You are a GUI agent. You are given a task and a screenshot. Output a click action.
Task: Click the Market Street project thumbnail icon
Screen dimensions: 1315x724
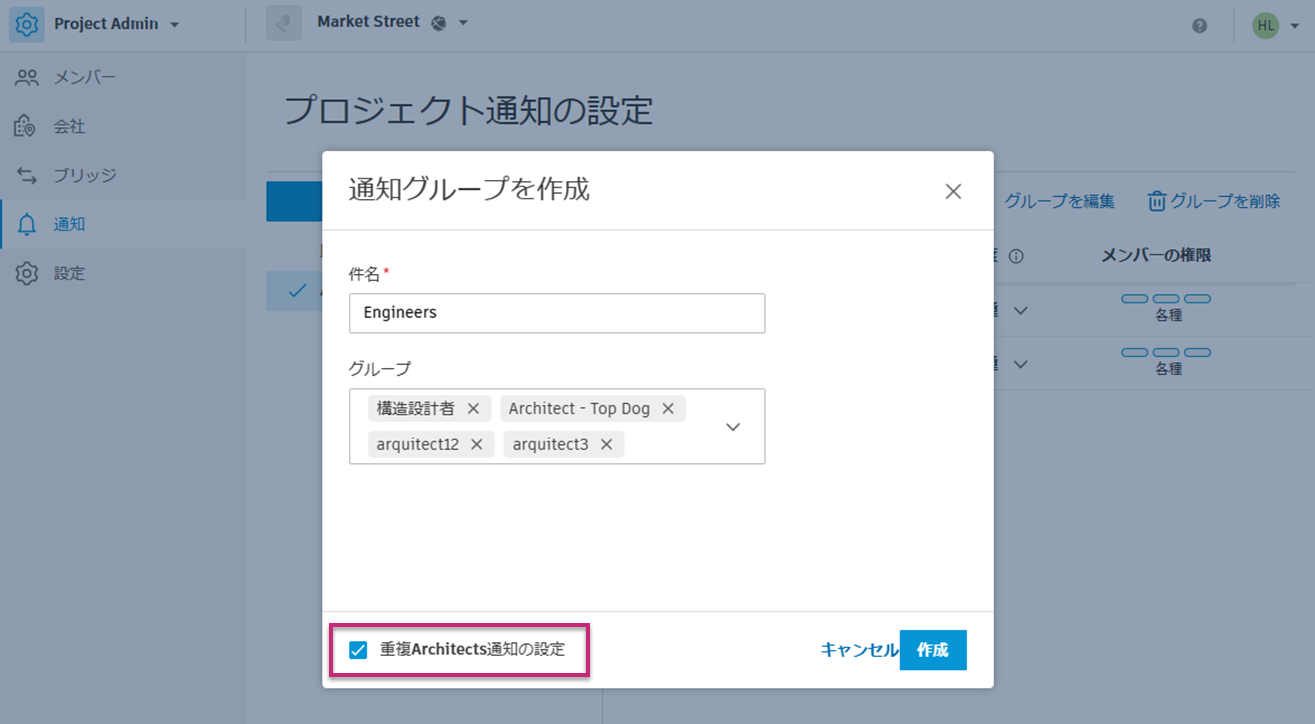283,23
